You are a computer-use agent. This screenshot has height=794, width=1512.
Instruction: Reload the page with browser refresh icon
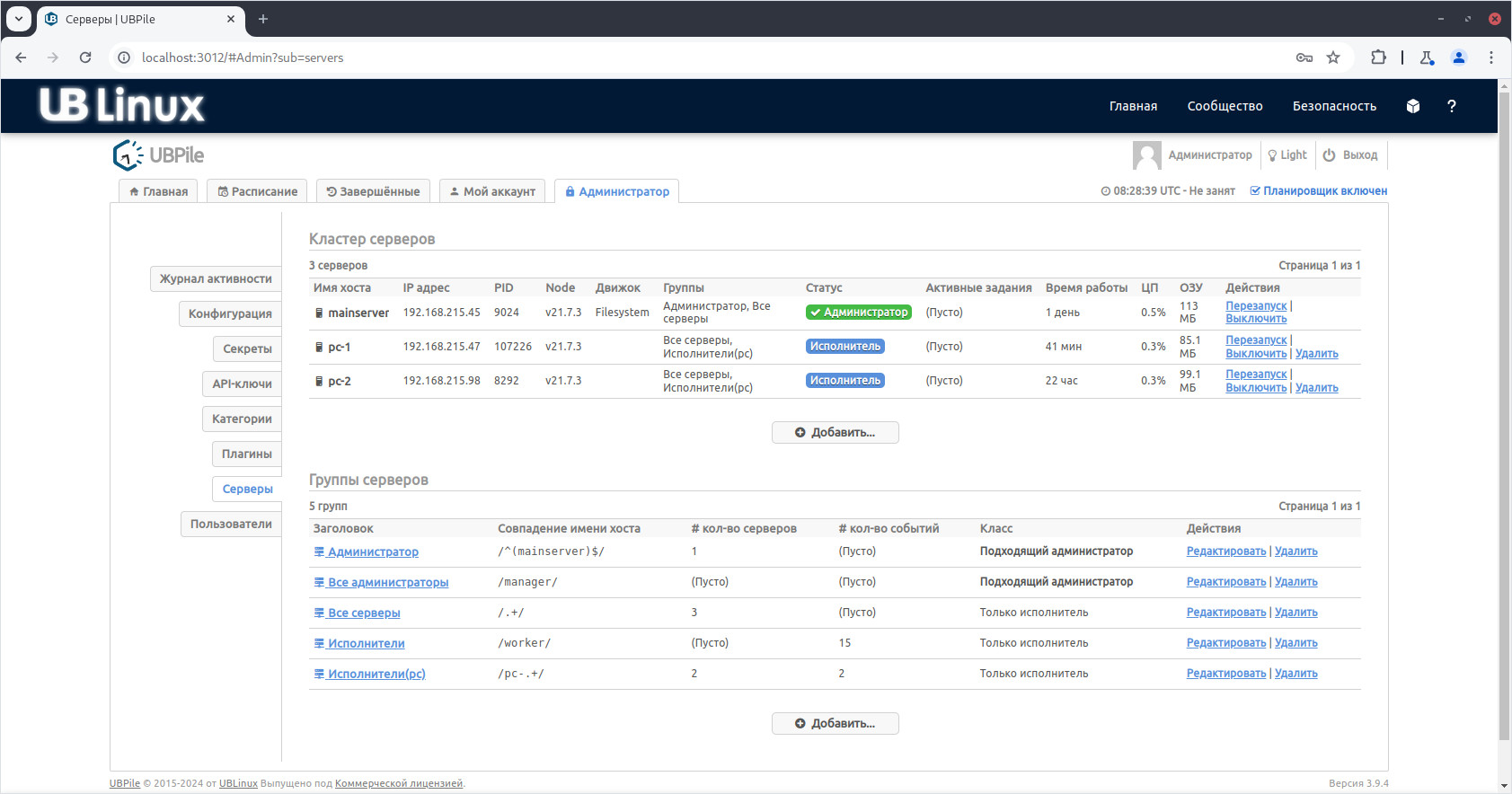pos(85,57)
